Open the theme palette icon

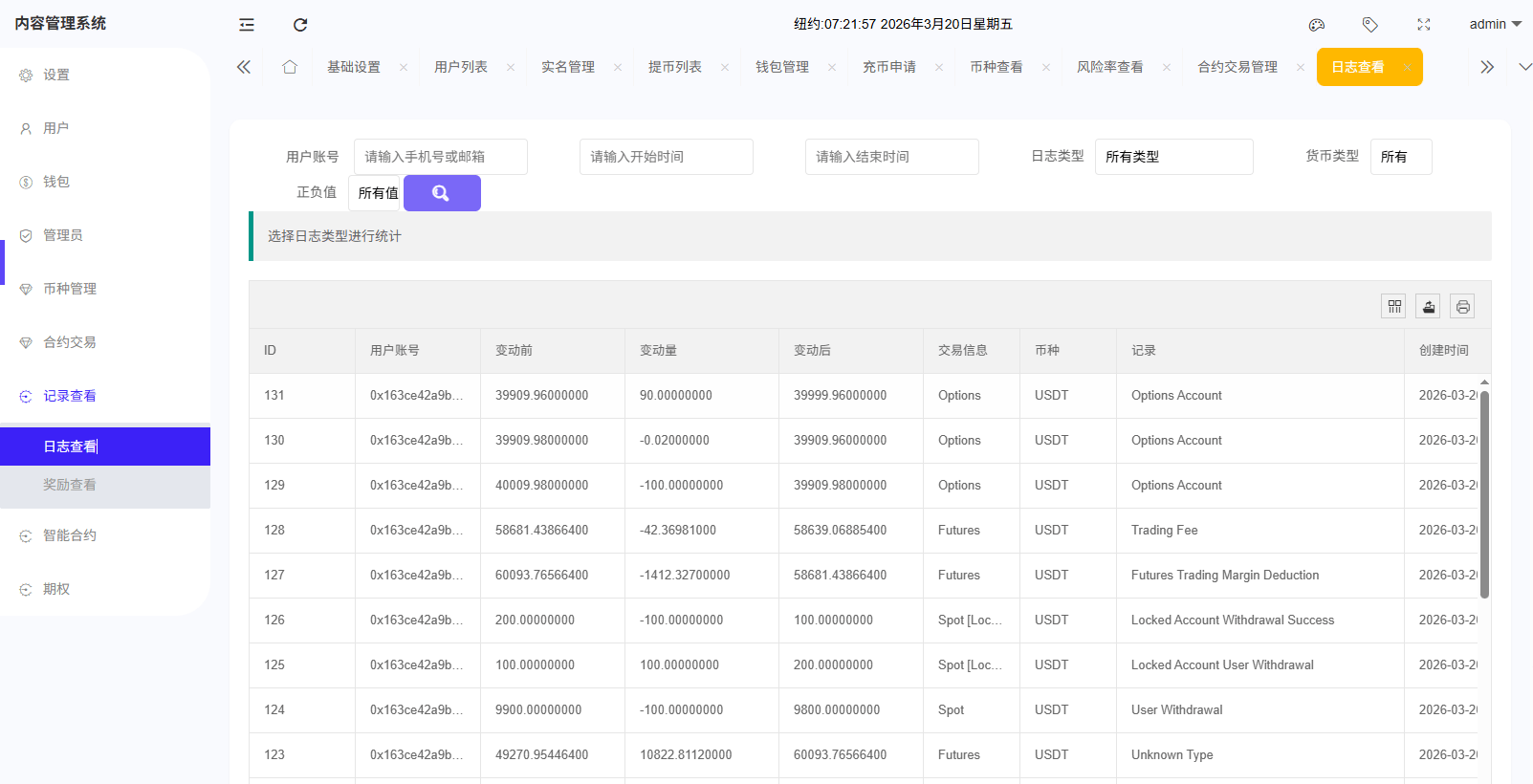click(x=1317, y=25)
